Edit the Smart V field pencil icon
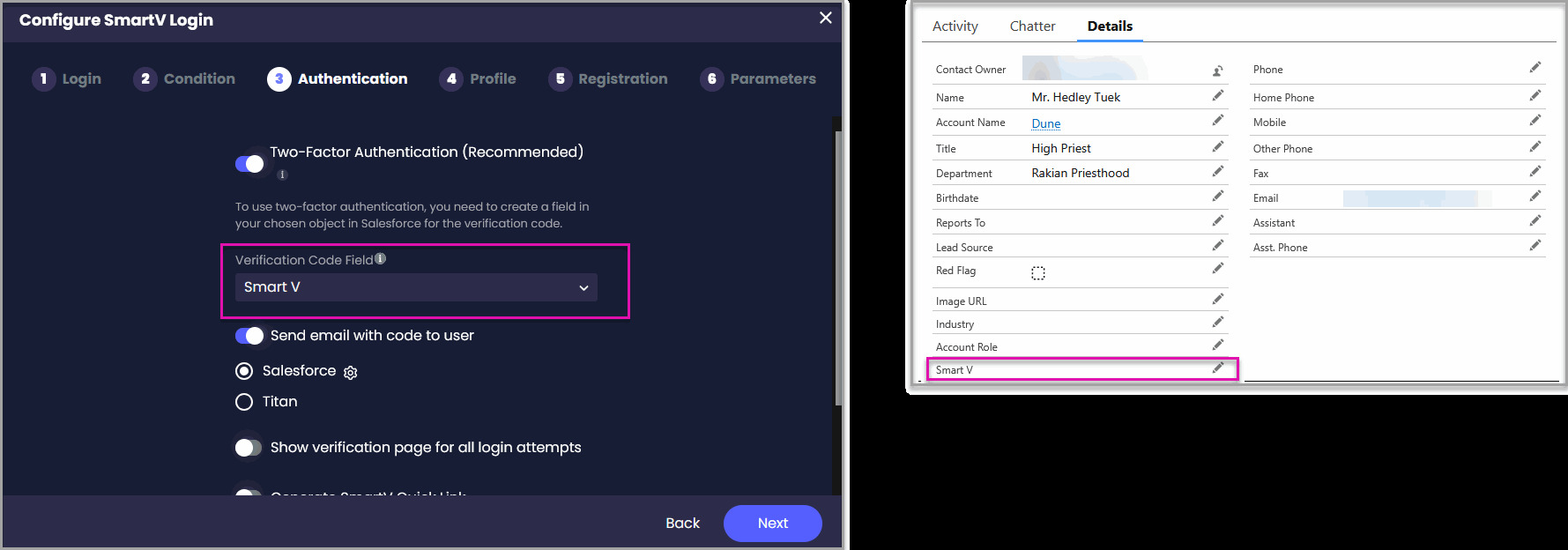 coord(1218,368)
